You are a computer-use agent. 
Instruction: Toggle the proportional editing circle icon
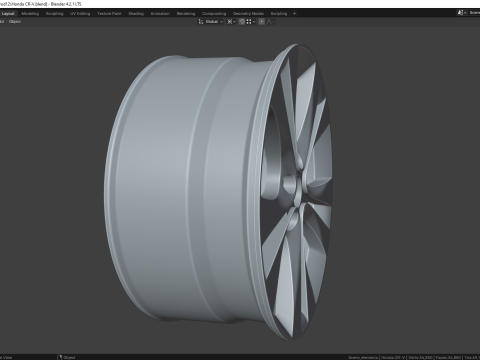[262, 22]
